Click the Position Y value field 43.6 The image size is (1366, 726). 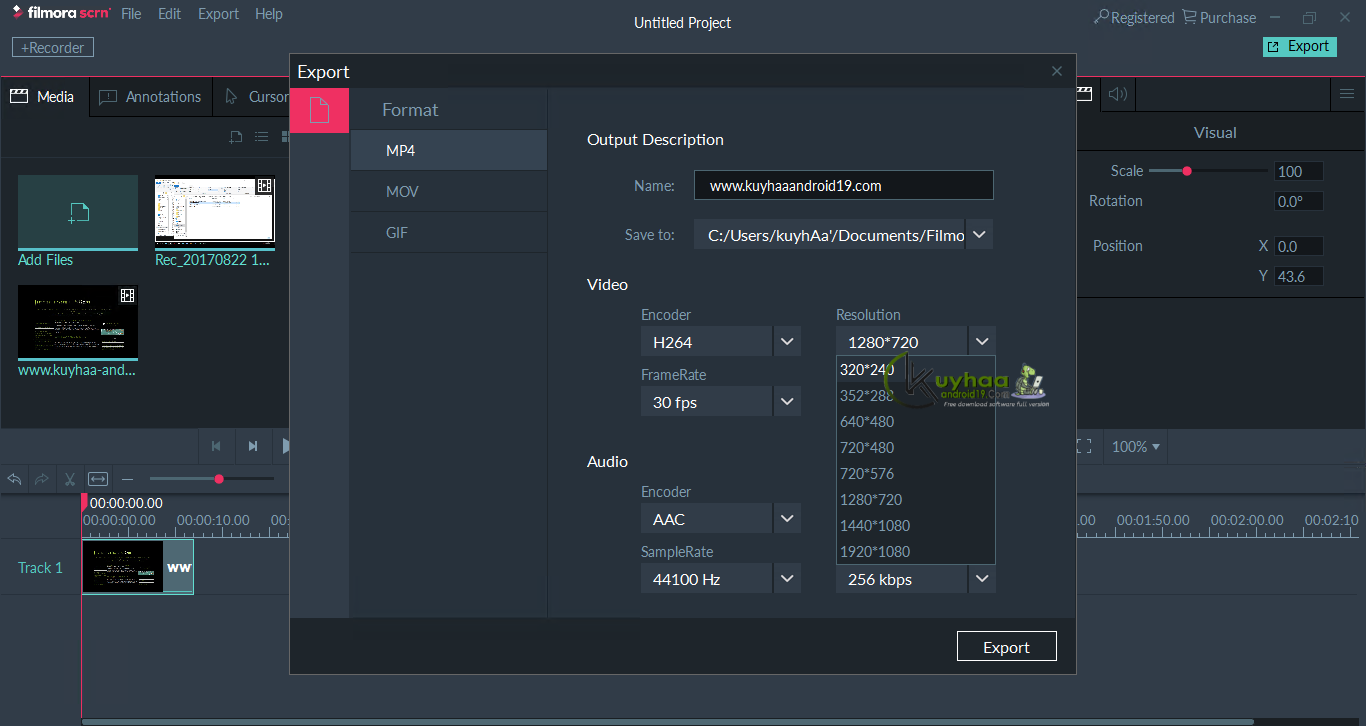point(1299,276)
